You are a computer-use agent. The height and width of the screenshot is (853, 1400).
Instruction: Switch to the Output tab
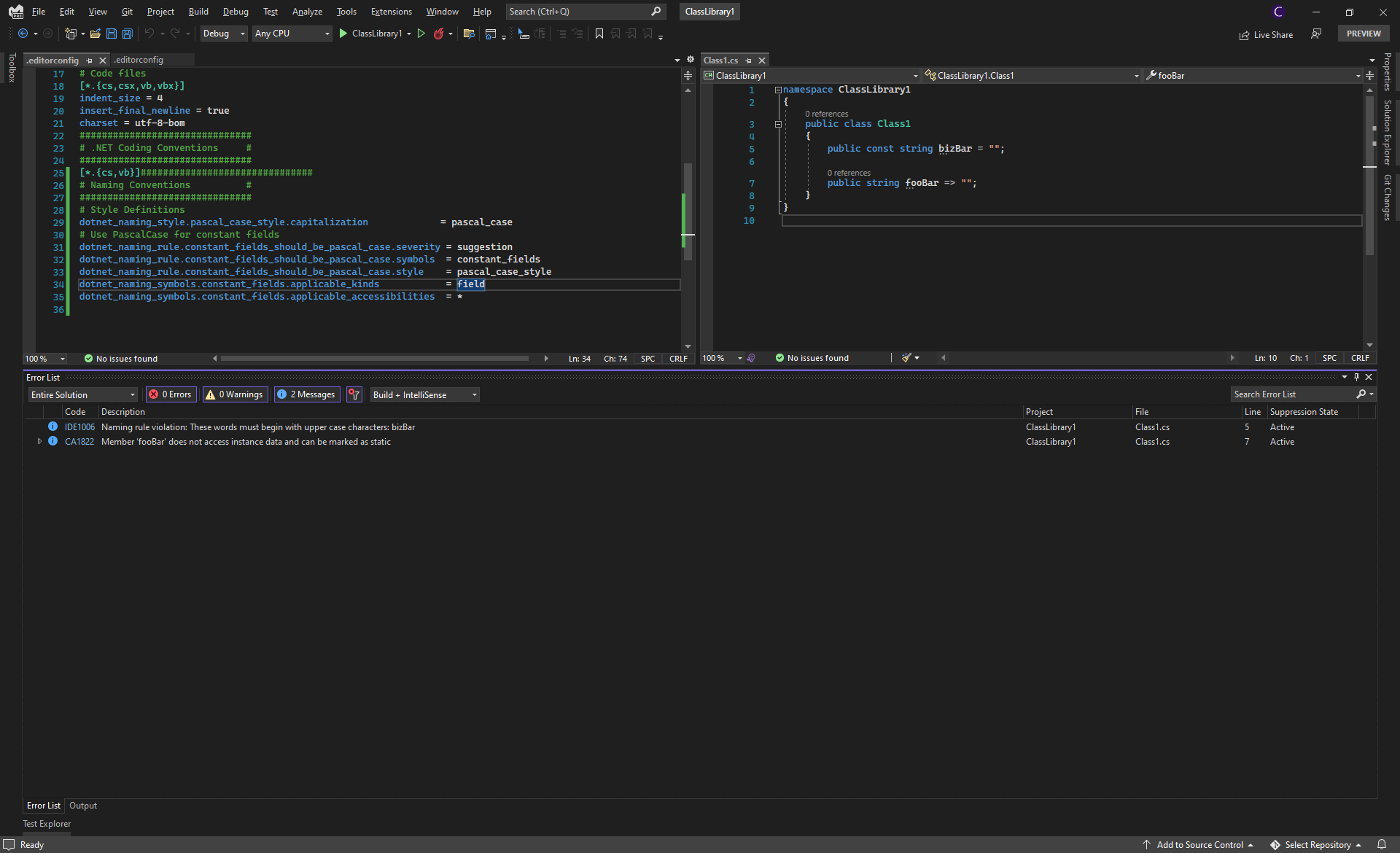click(x=83, y=806)
